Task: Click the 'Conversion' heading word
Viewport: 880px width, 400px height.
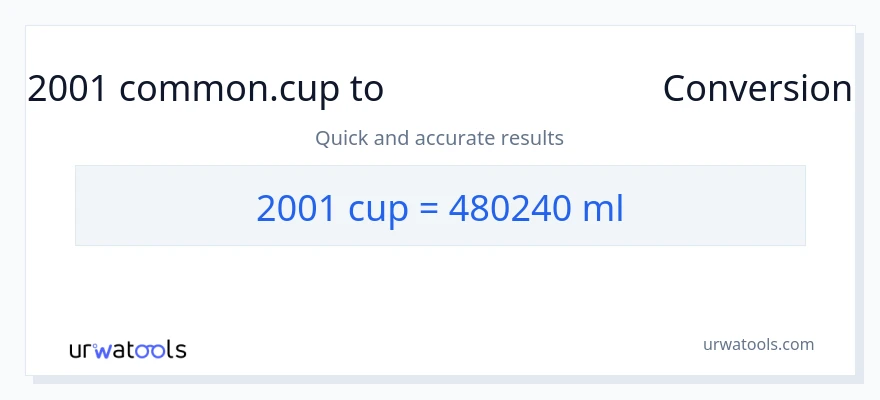Action: [757, 89]
